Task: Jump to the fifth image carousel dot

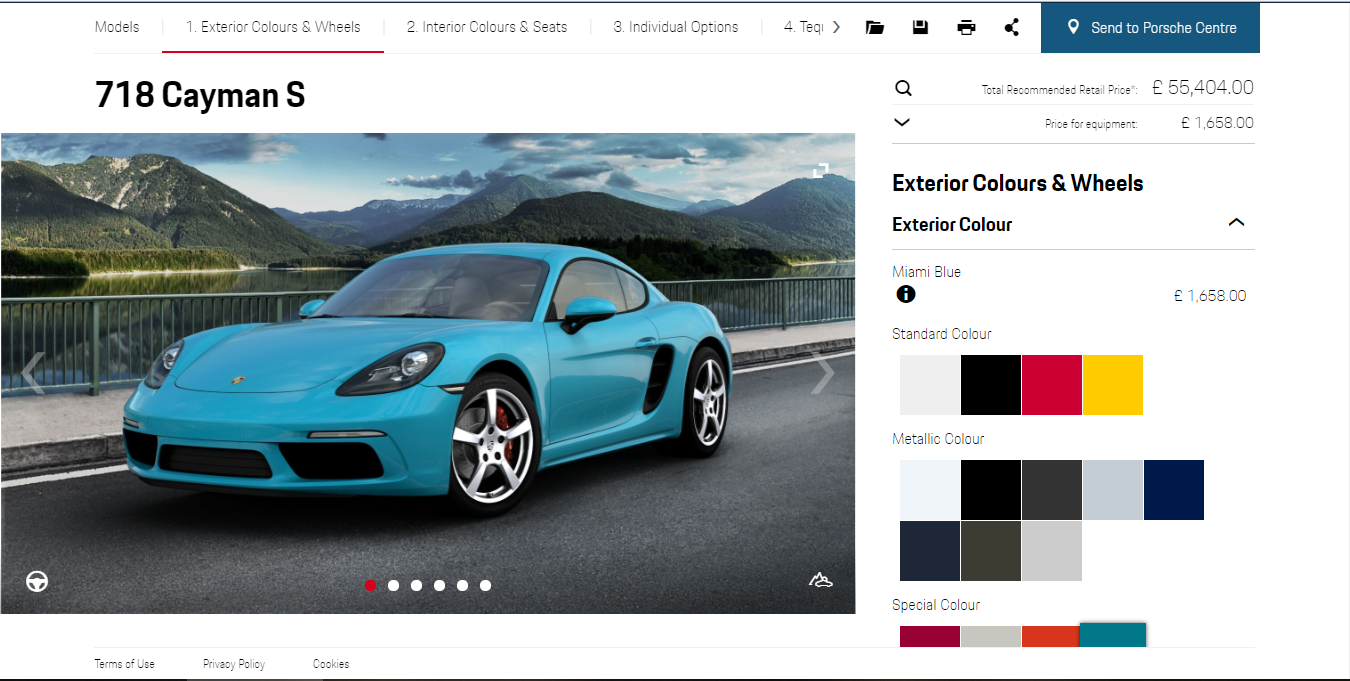Action: tap(463, 586)
